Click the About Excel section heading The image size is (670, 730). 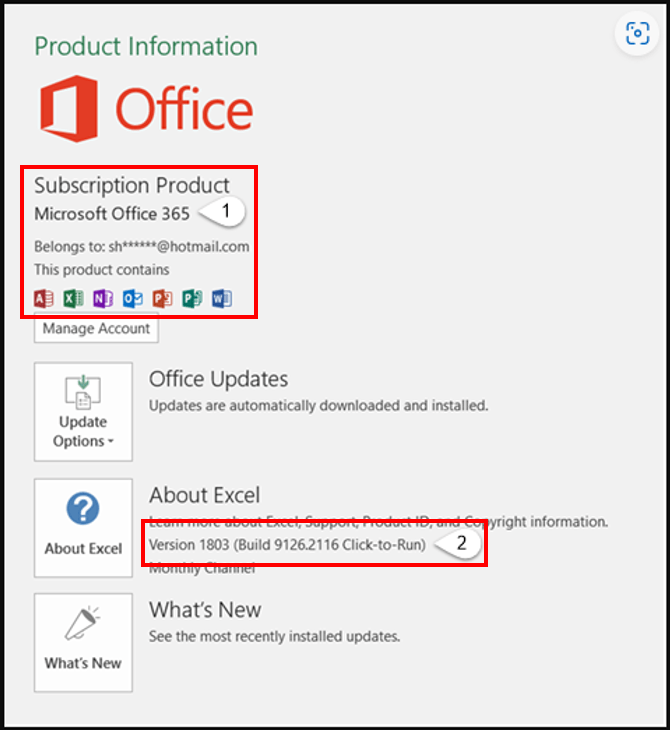[205, 495]
